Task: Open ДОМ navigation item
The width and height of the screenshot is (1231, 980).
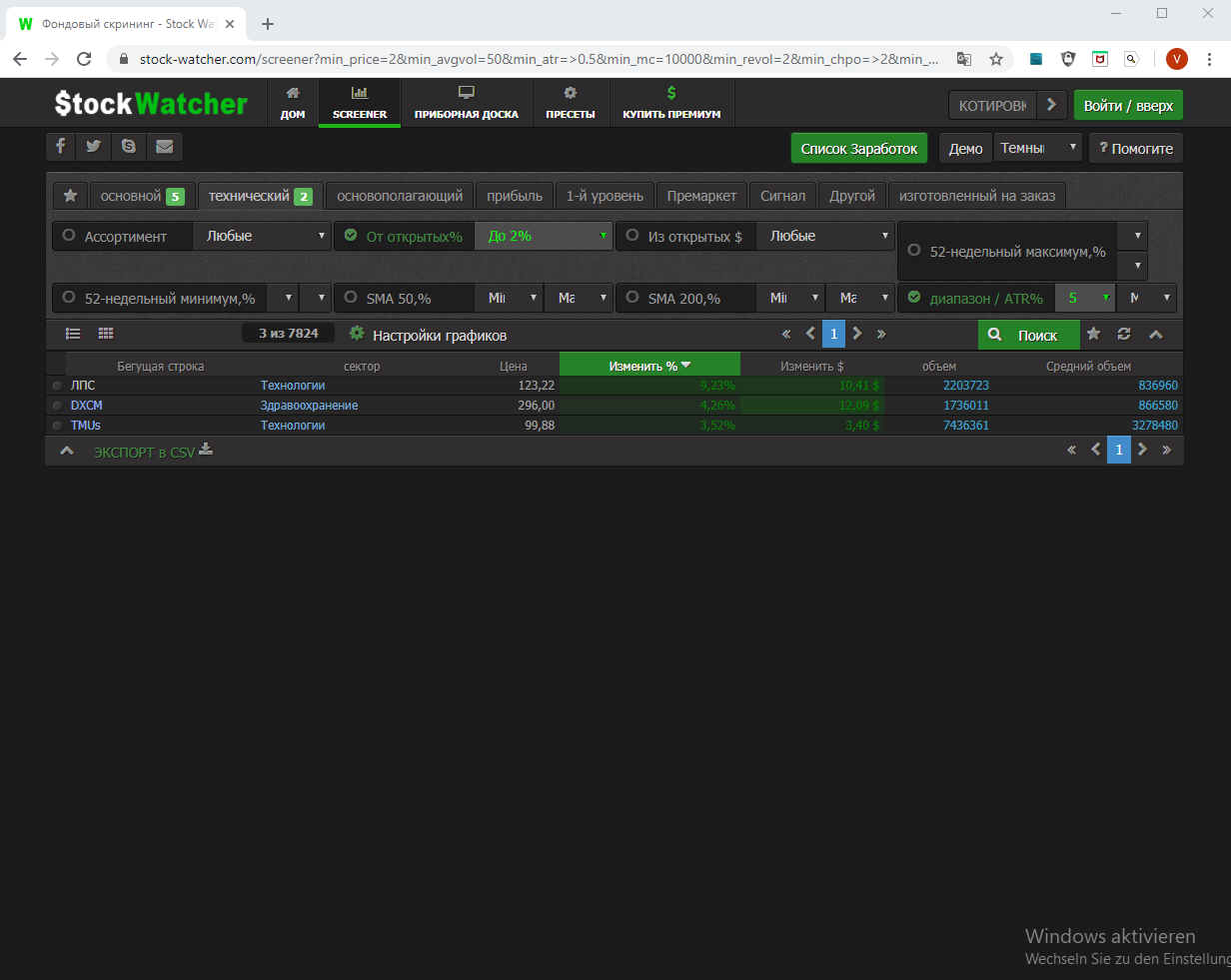Action: tap(293, 104)
